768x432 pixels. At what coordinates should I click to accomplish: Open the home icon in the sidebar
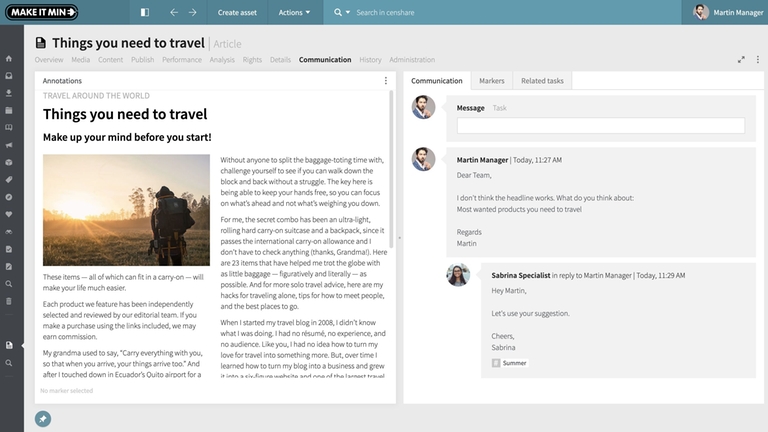[x=9, y=58]
